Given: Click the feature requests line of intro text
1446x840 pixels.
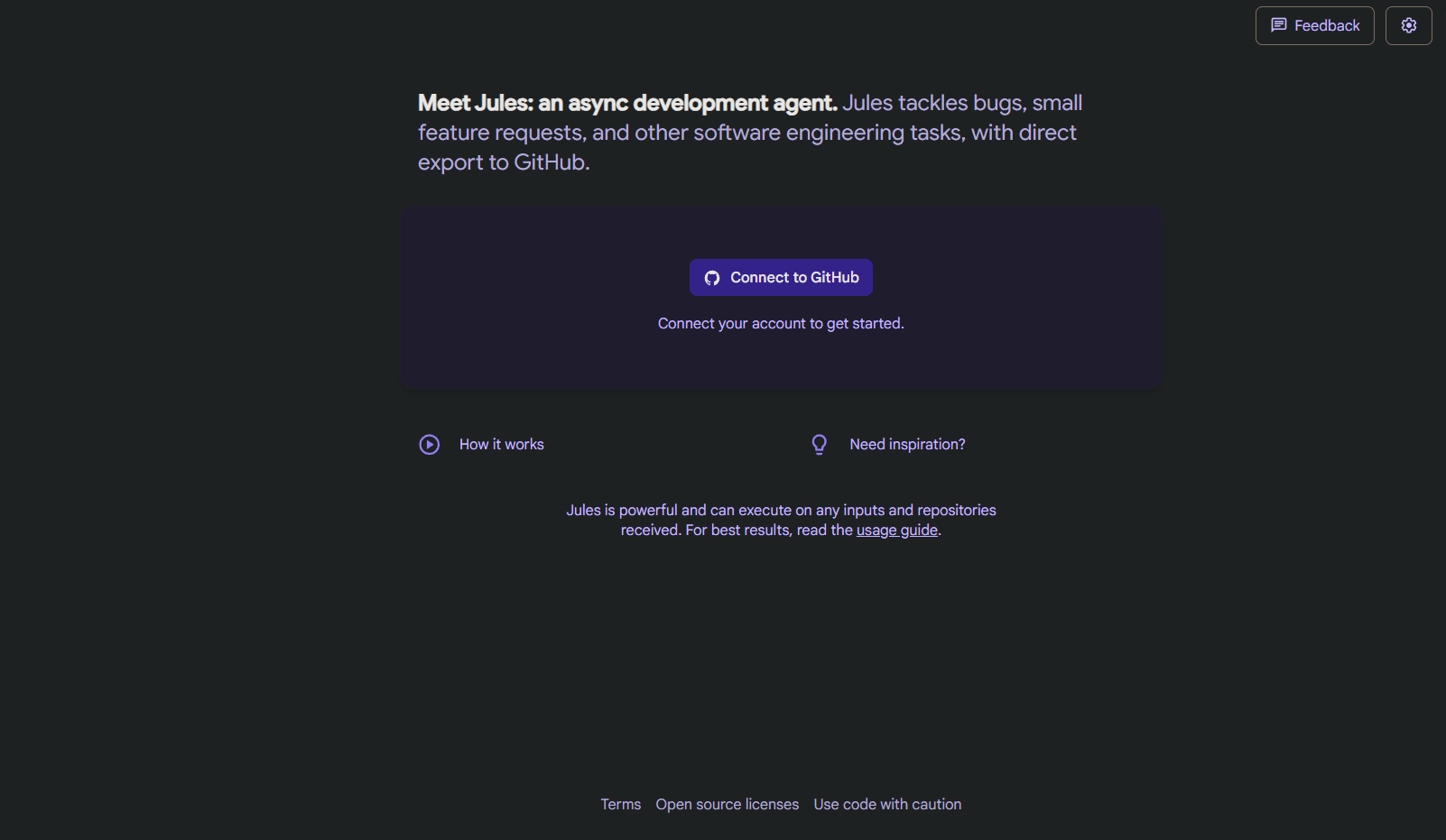Looking at the screenshot, I should (746, 134).
